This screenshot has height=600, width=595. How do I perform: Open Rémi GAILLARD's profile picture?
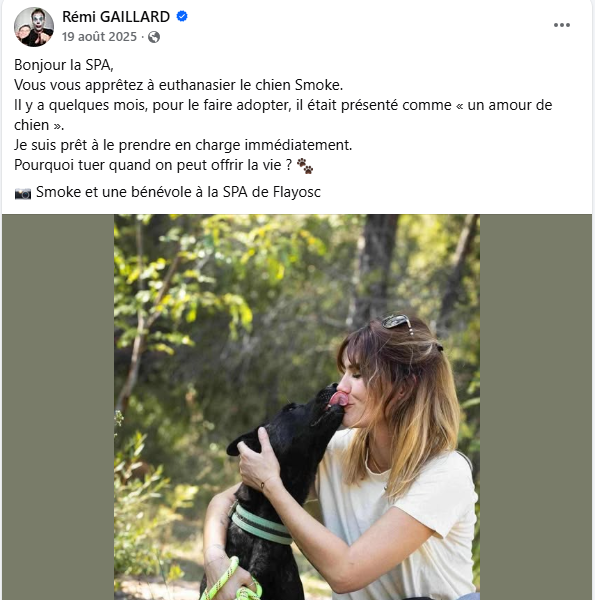[x=34, y=27]
